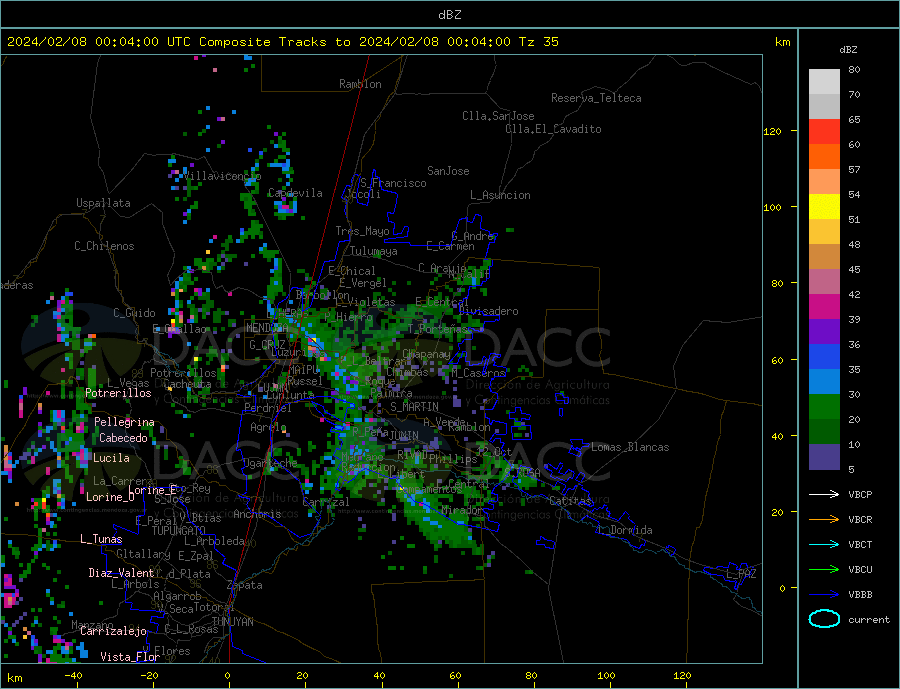
Task: Select the red swatch below 65 dBZ
Action: click(x=824, y=131)
